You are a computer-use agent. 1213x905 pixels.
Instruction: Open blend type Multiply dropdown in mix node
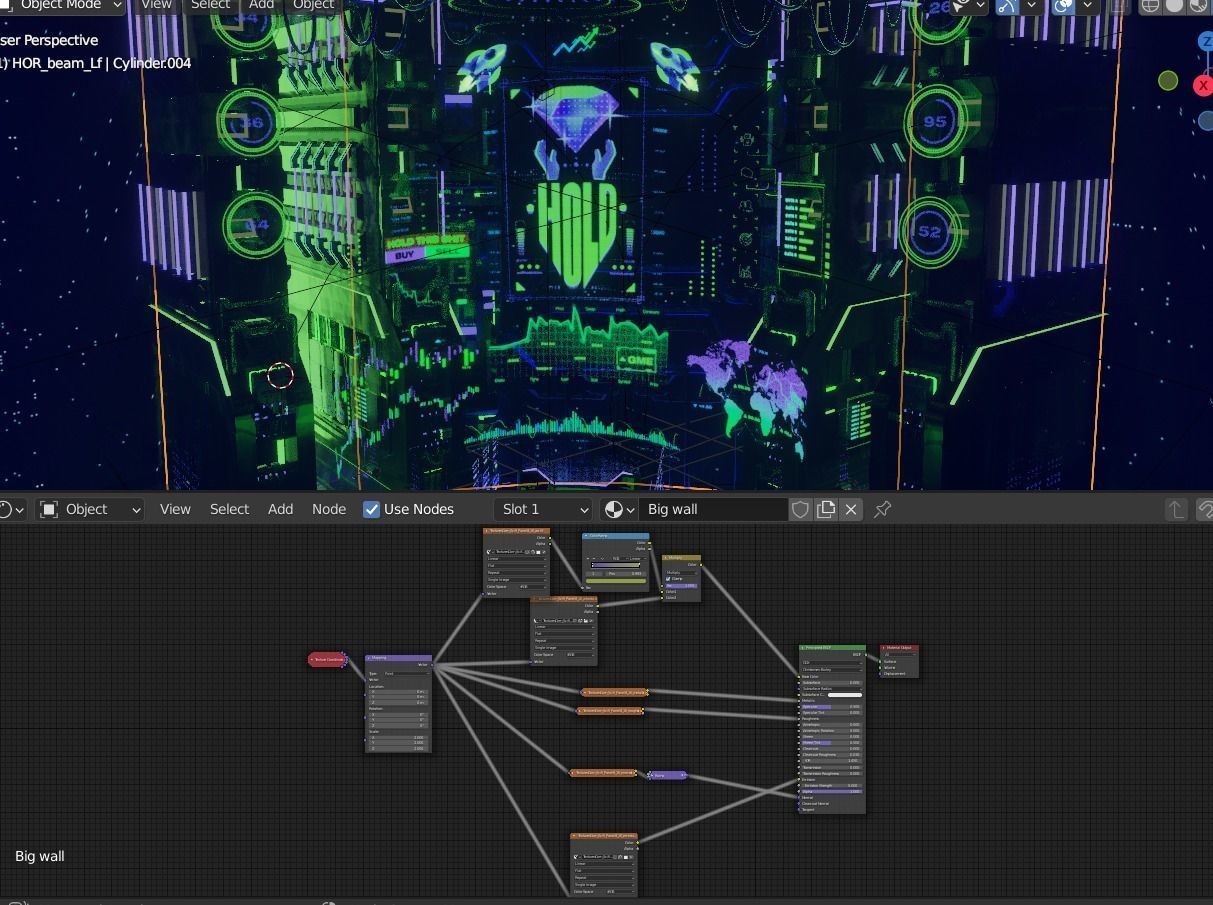point(681,572)
